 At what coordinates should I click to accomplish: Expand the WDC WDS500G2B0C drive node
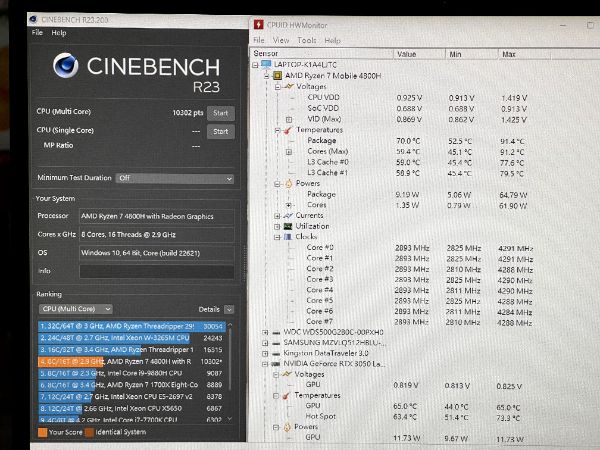pyautogui.click(x=265, y=332)
